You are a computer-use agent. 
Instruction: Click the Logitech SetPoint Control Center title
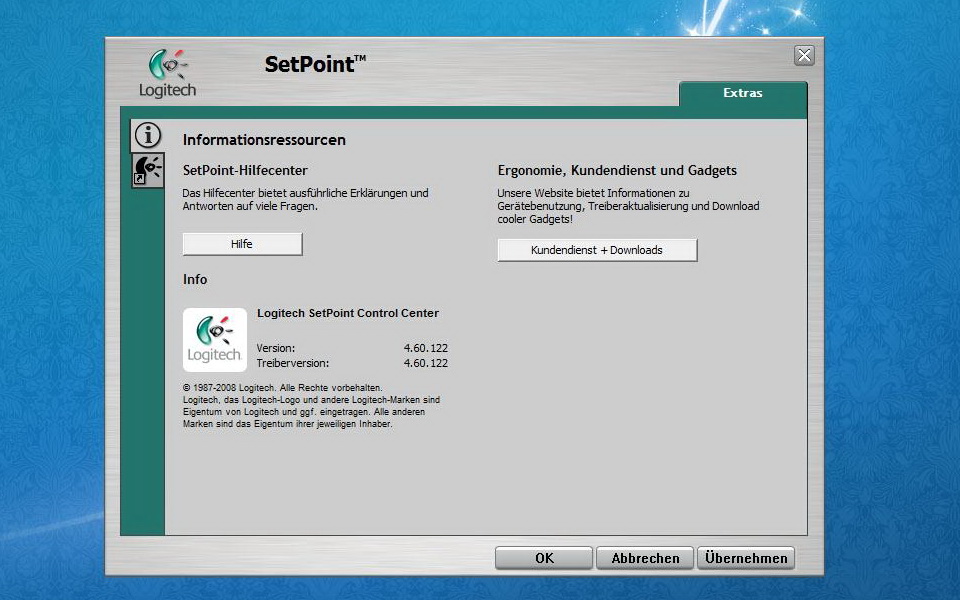point(348,313)
